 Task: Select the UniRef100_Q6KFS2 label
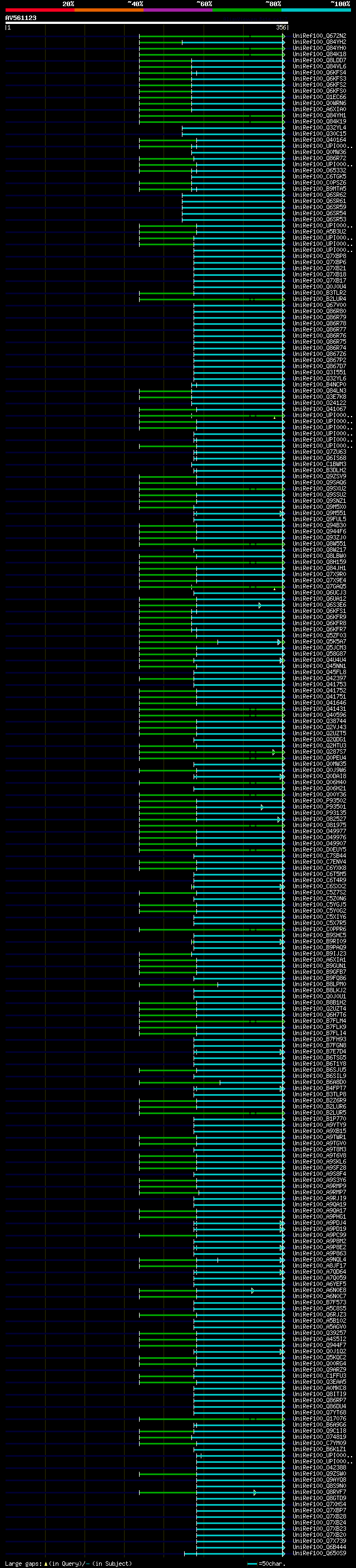pos(319,85)
